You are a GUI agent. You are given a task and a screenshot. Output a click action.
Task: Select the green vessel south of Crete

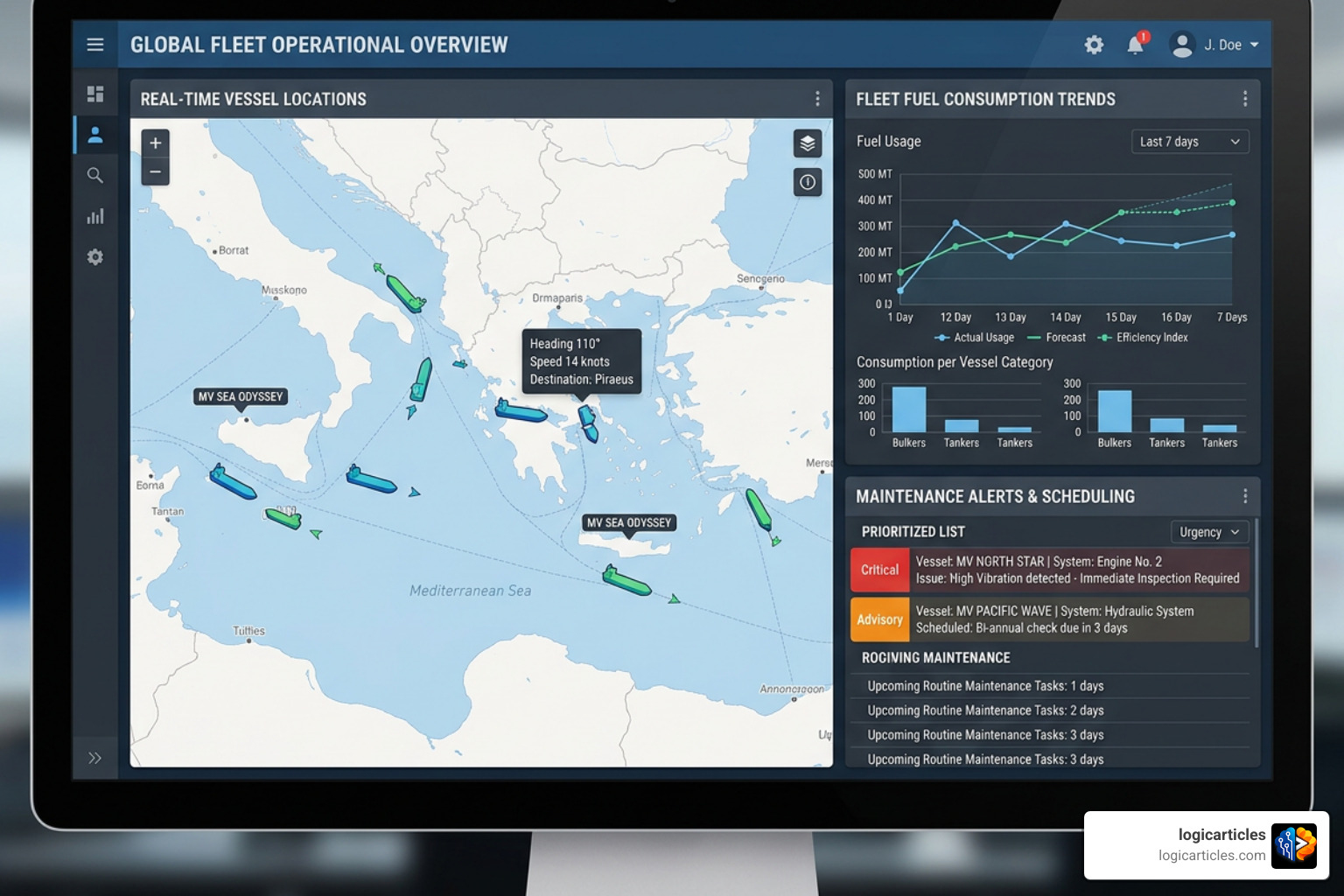pos(626,581)
